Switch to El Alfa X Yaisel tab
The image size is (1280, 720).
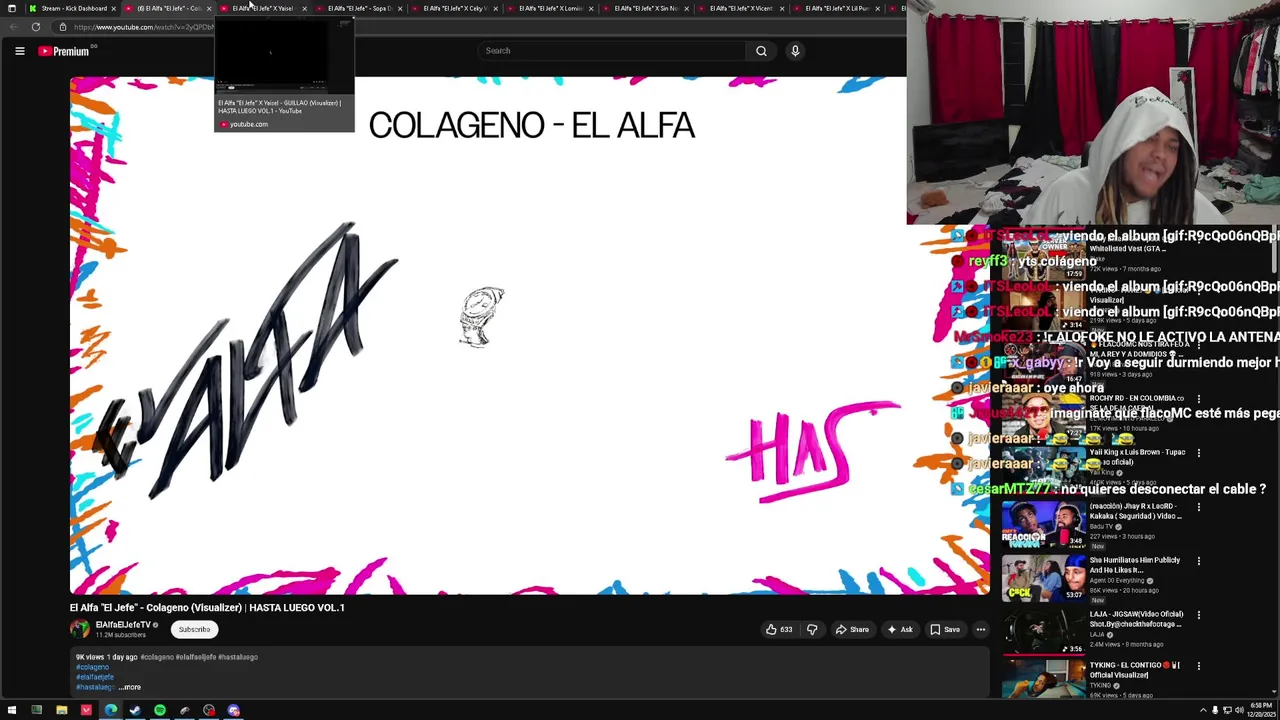point(262,8)
